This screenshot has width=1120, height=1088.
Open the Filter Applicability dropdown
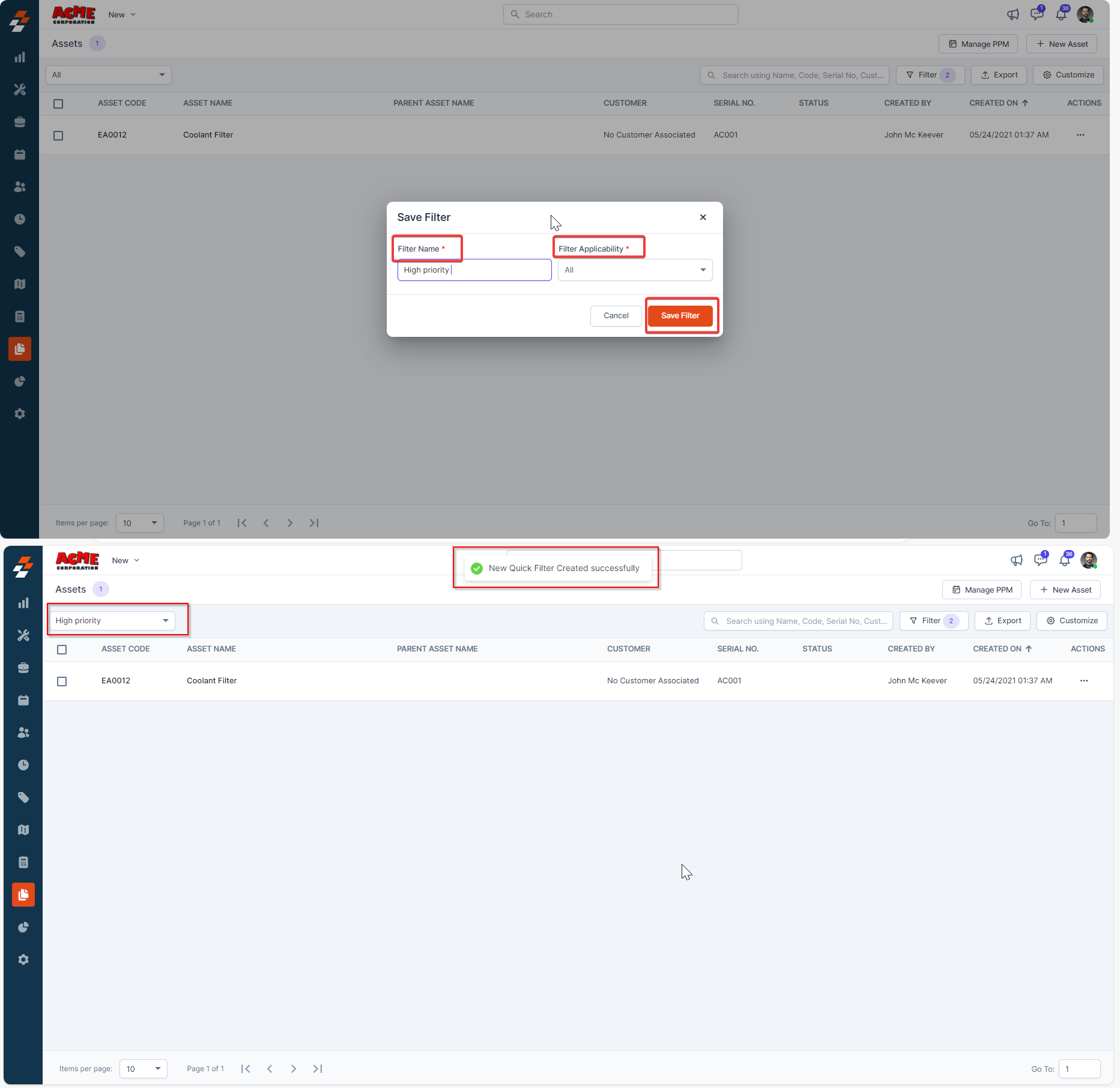click(x=635, y=270)
